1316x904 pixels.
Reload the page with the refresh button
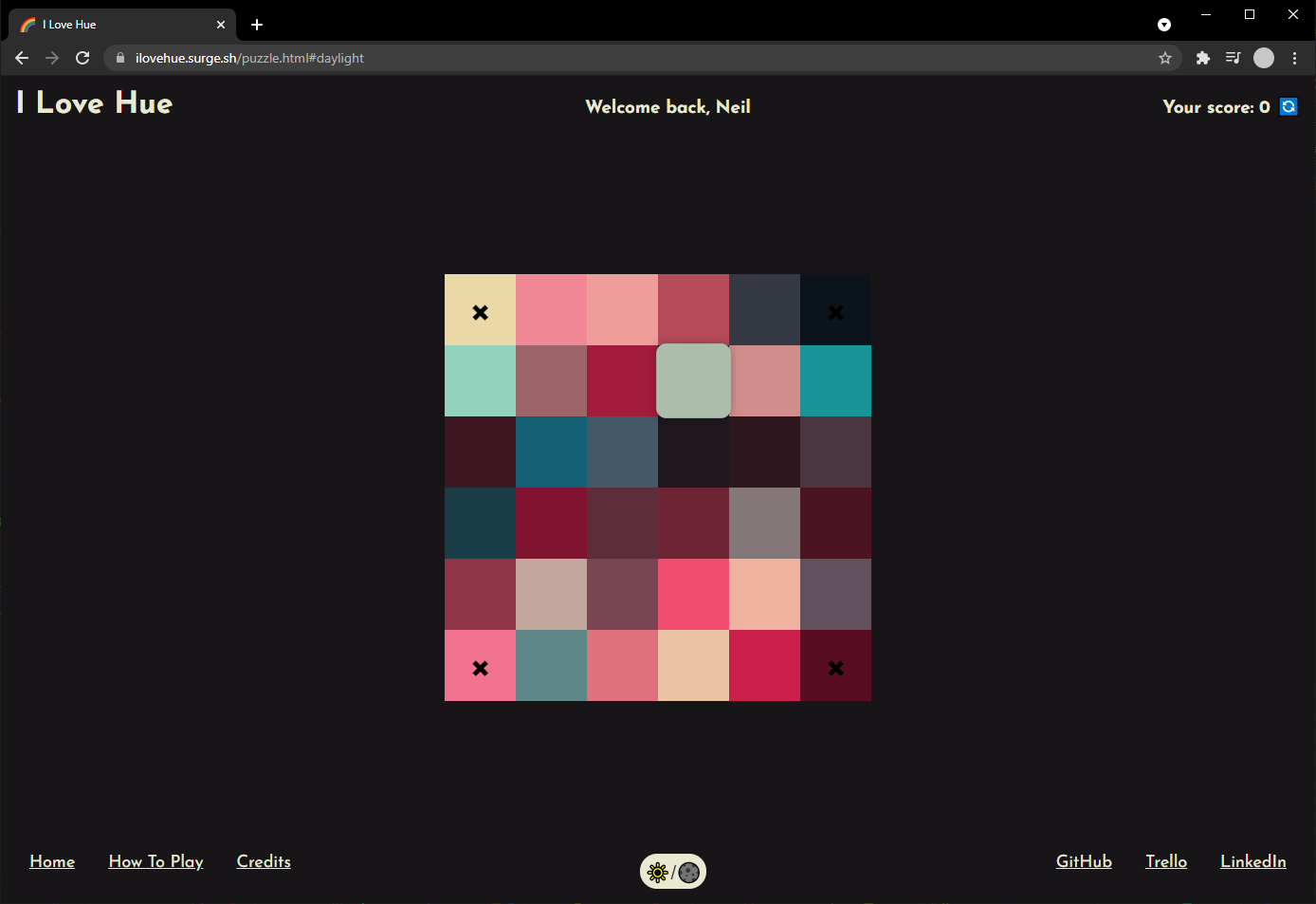coord(82,58)
